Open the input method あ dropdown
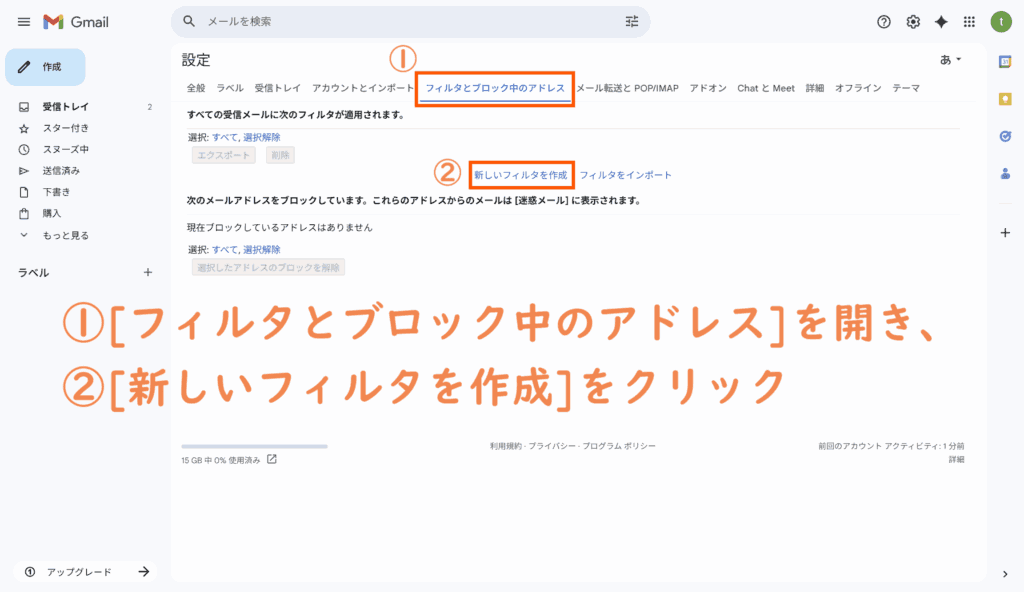The image size is (1024, 592). 950,60
